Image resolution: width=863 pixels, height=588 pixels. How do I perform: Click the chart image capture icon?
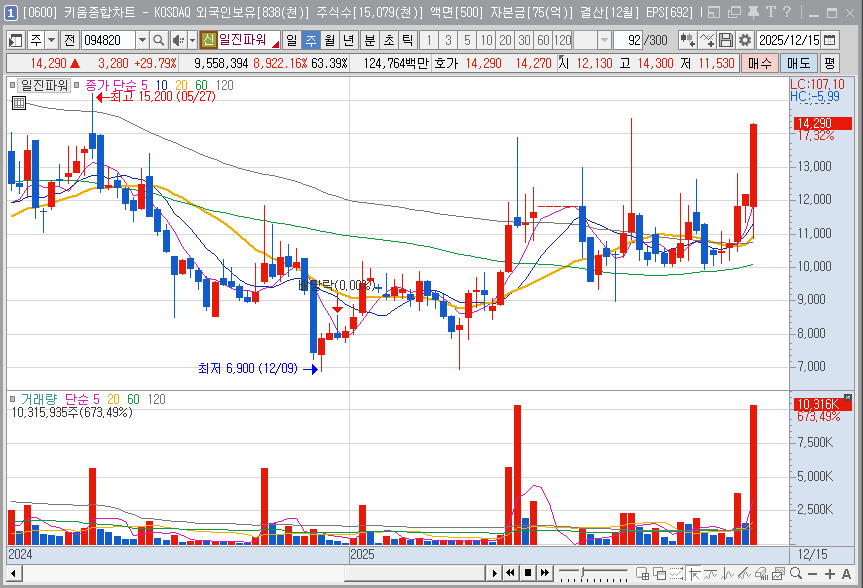pyautogui.click(x=778, y=574)
